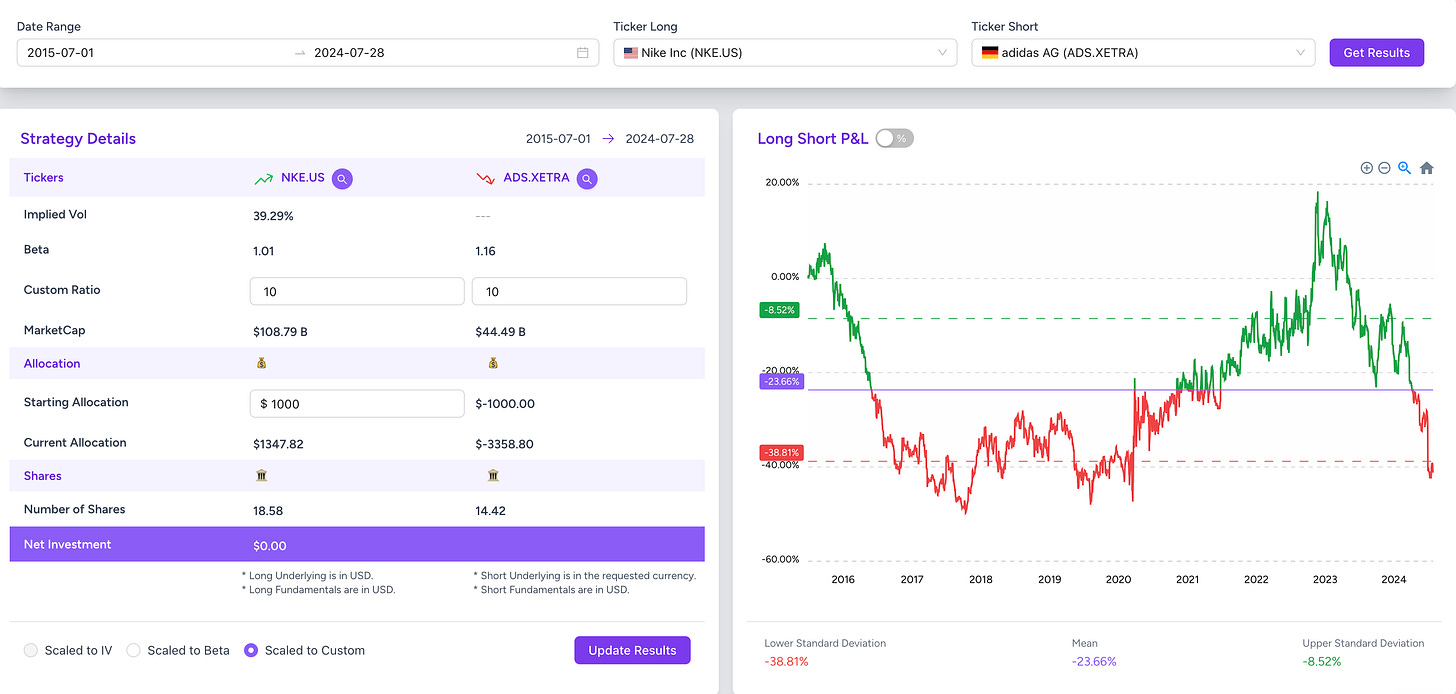Edit the start date 2015-07-01 field
Screen dimensions: 1456x694
pyautogui.click(x=60, y=53)
